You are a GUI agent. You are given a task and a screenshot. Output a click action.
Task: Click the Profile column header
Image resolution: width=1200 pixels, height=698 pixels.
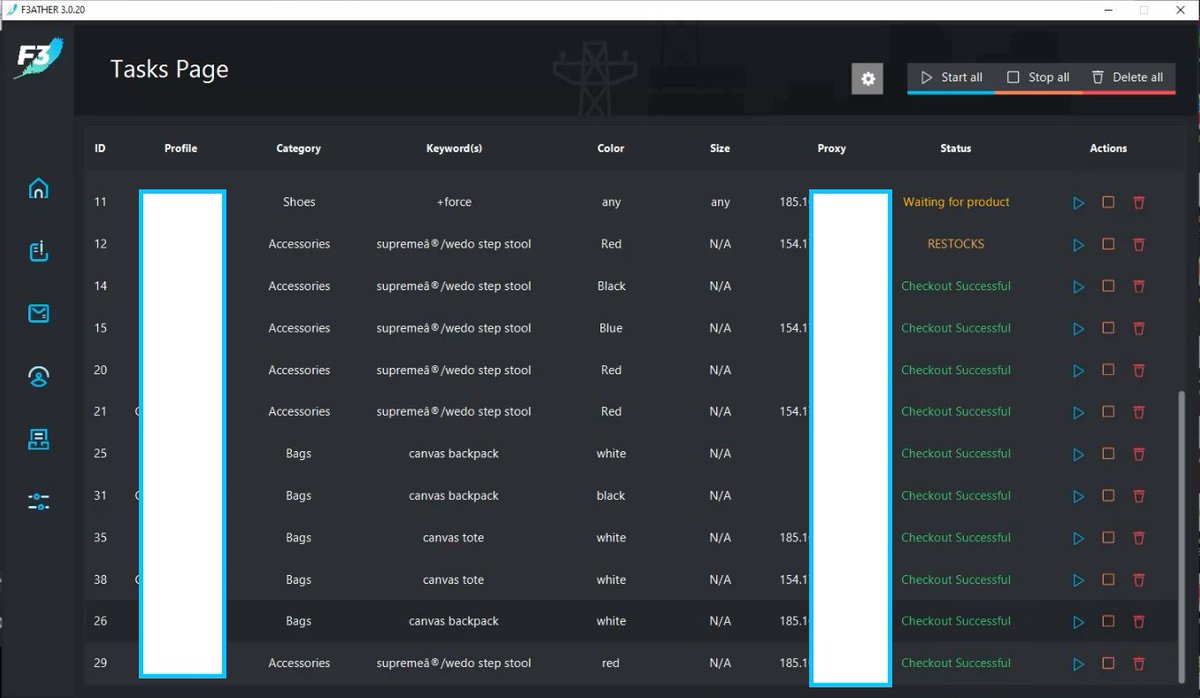(181, 148)
